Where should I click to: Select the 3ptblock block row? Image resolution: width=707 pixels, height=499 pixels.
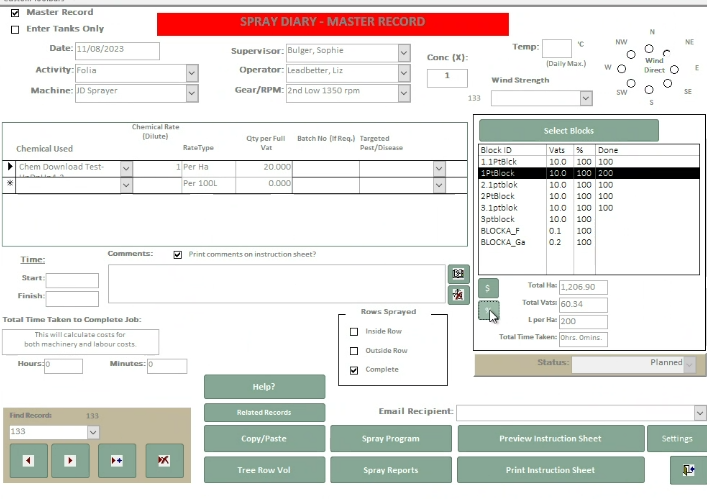click(589, 220)
